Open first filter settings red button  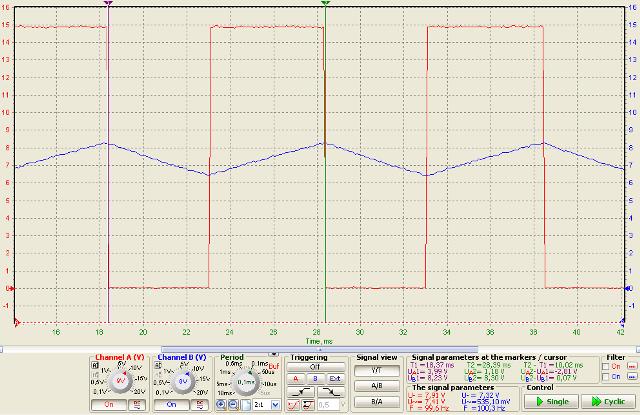[631, 367]
